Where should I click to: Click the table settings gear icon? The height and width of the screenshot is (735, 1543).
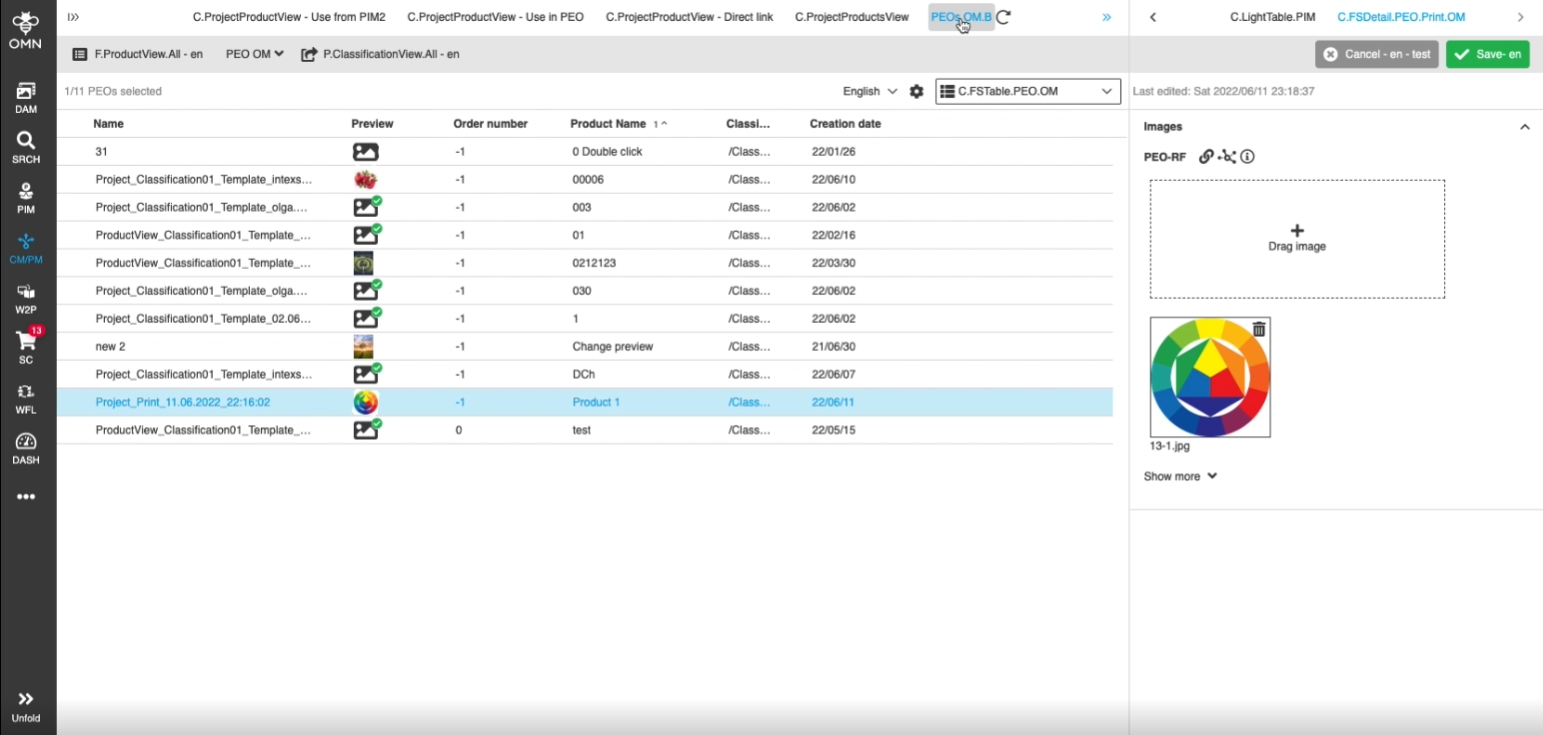pyautogui.click(x=916, y=91)
